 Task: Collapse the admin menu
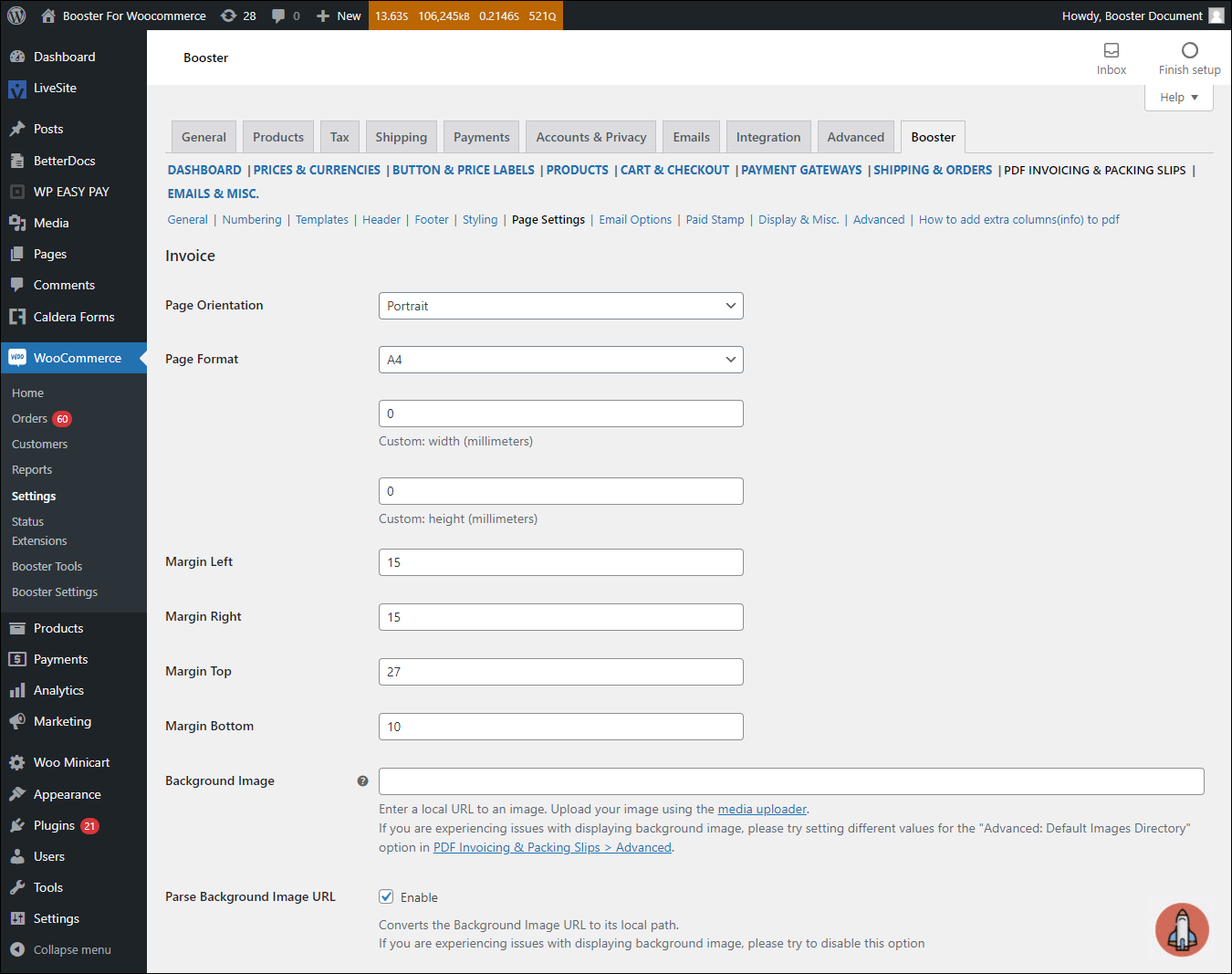(x=61, y=949)
